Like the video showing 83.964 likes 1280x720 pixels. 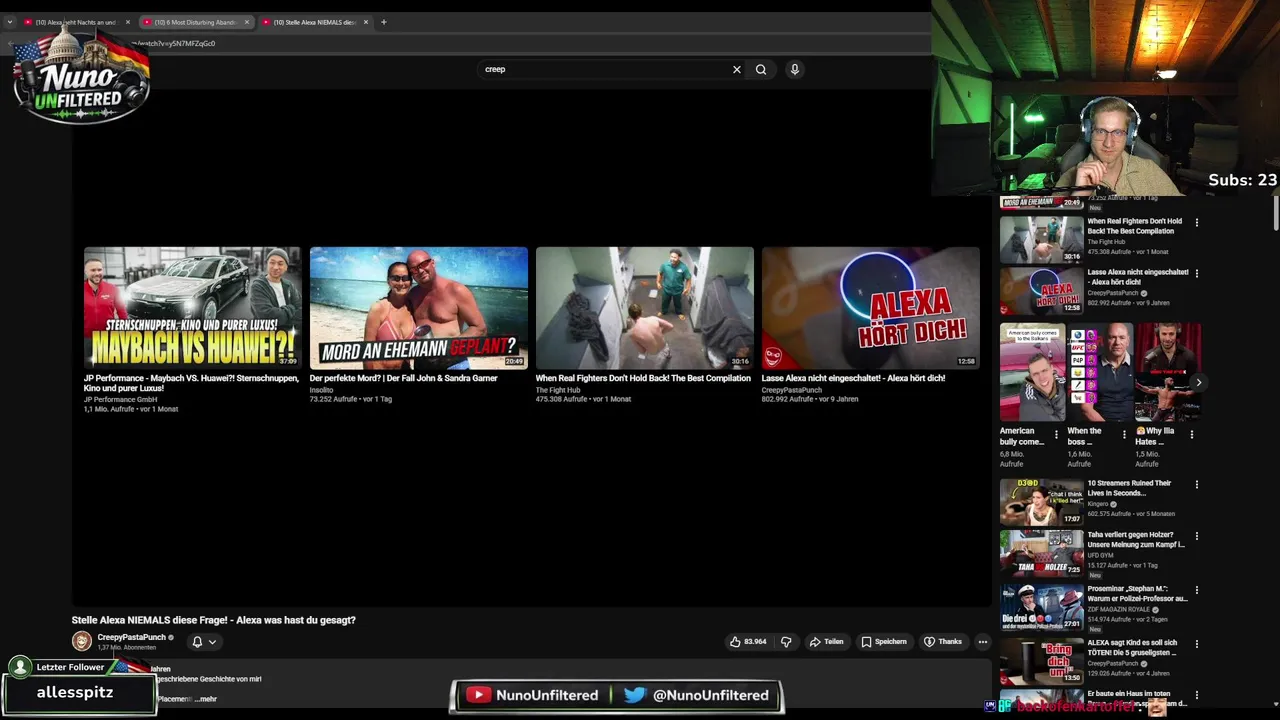(x=748, y=642)
